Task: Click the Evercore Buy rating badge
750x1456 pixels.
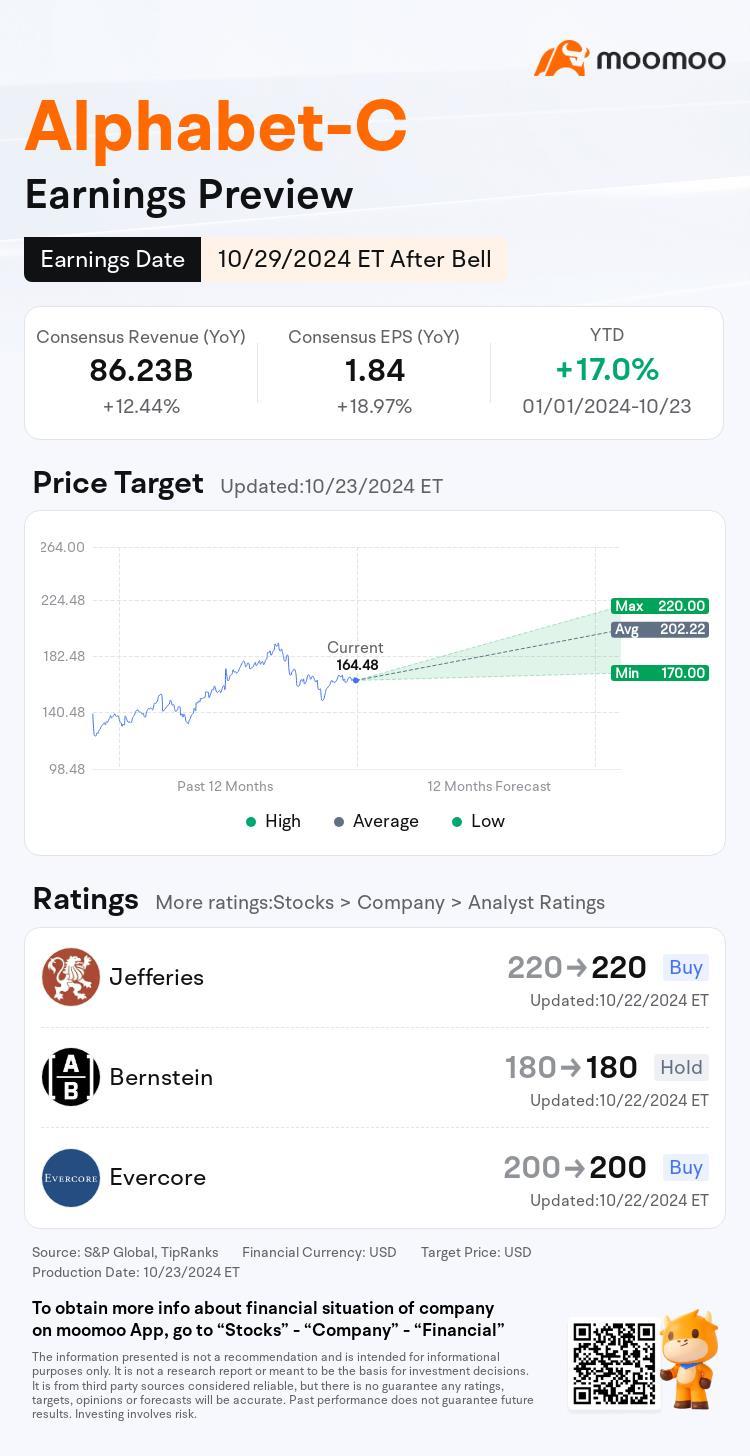Action: 686,1167
